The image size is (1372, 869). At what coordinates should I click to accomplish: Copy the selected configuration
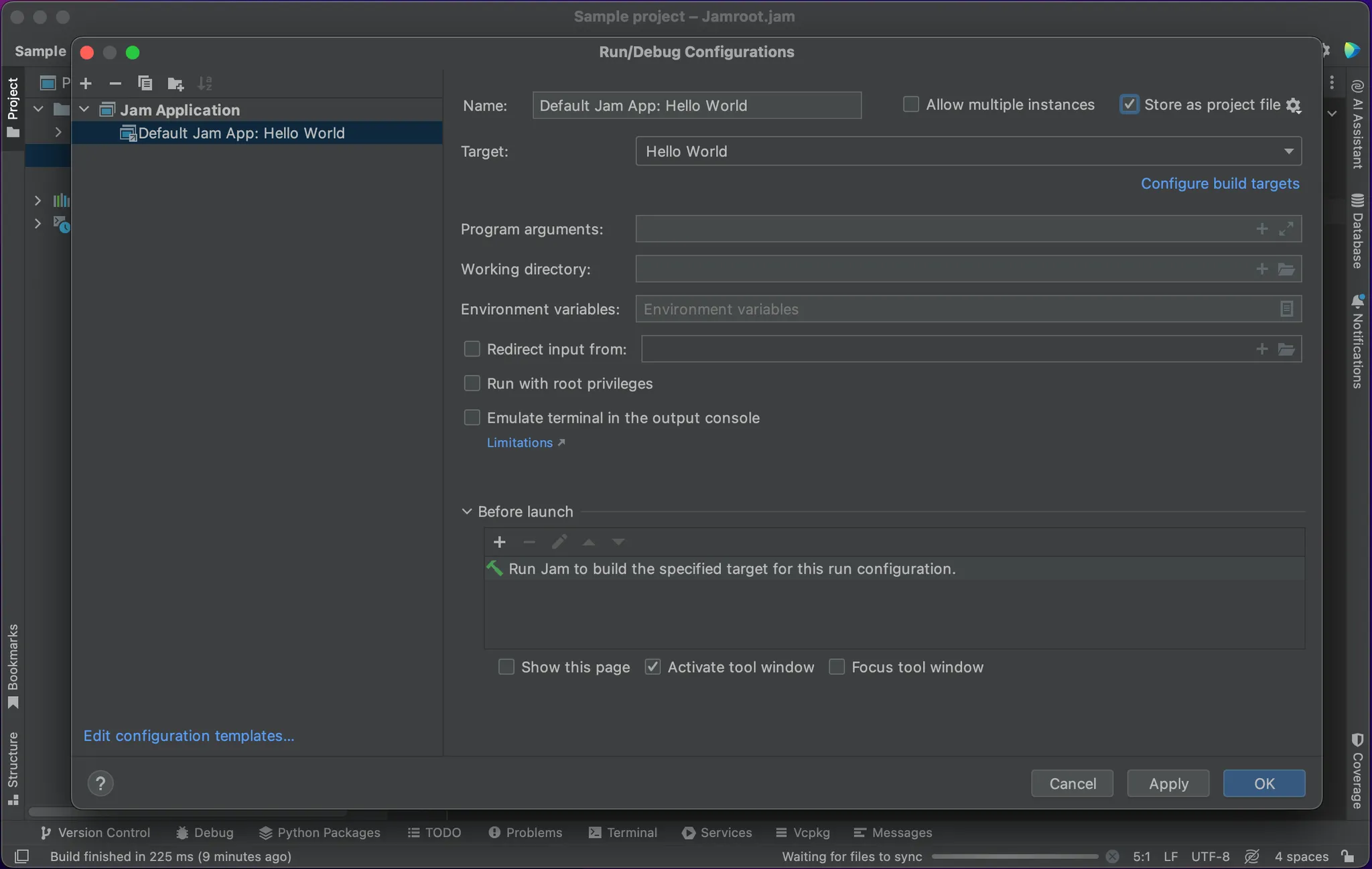point(145,83)
